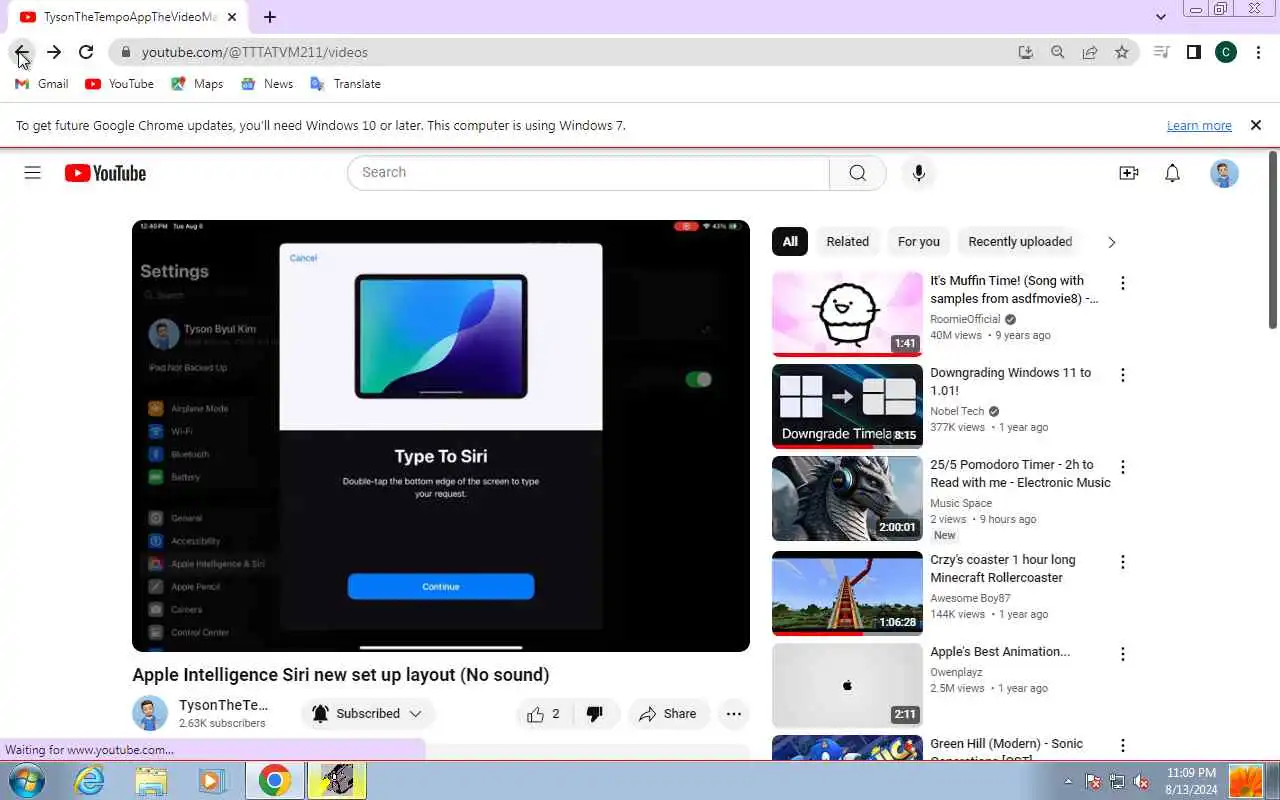Viewport: 1280px width, 800px height.
Task: Open the It's Muffin Time thumbnail
Action: [x=847, y=314]
